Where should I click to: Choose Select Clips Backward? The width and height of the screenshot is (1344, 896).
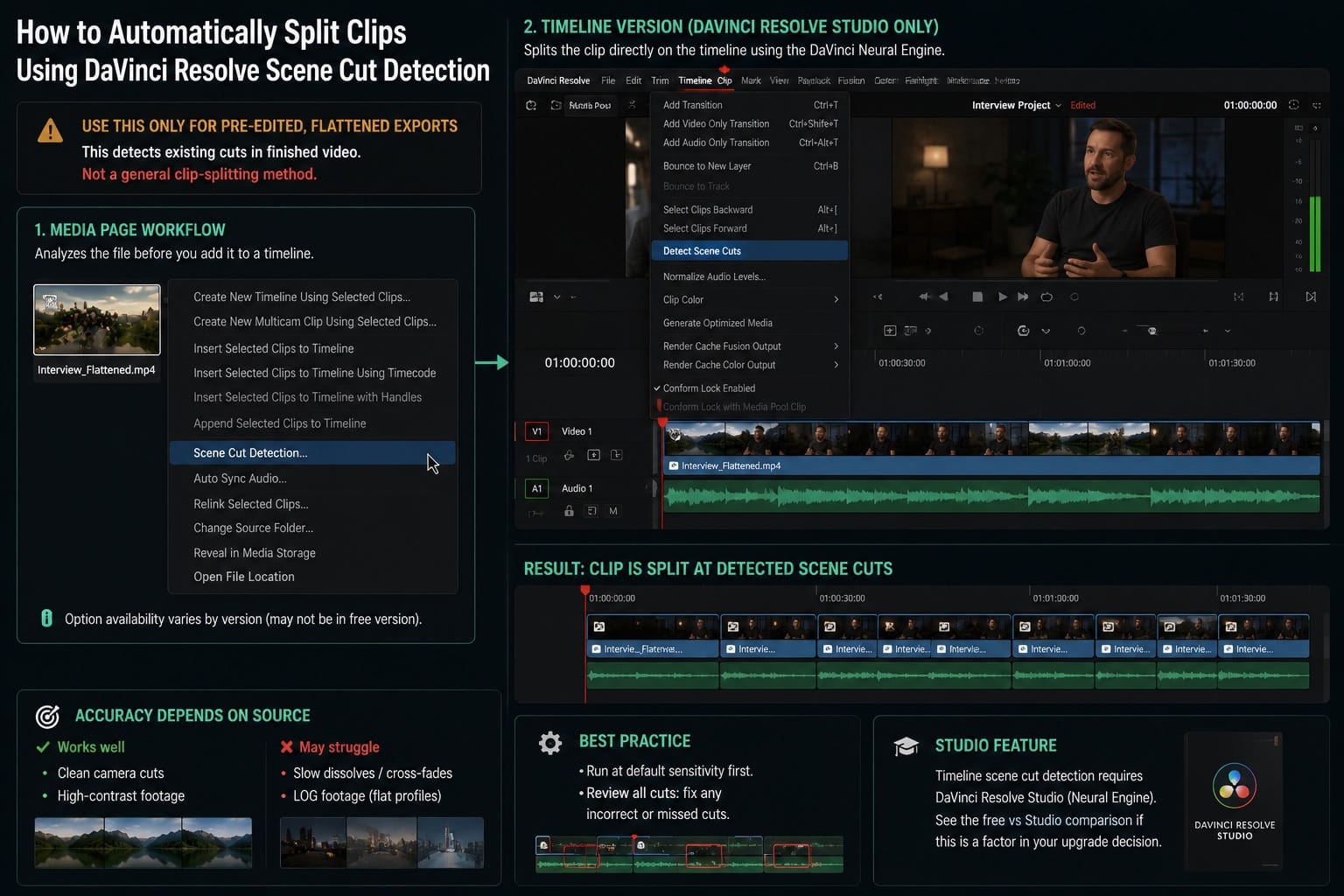pos(750,210)
